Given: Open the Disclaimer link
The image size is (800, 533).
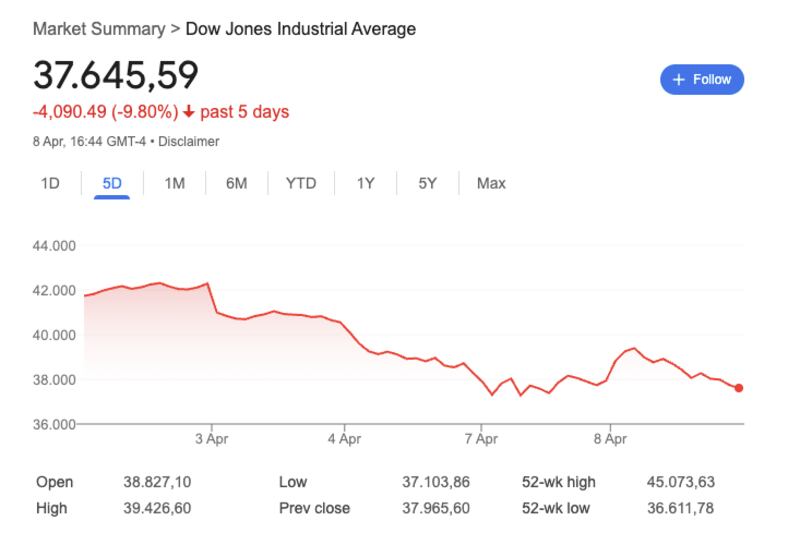Looking at the screenshot, I should (188, 142).
